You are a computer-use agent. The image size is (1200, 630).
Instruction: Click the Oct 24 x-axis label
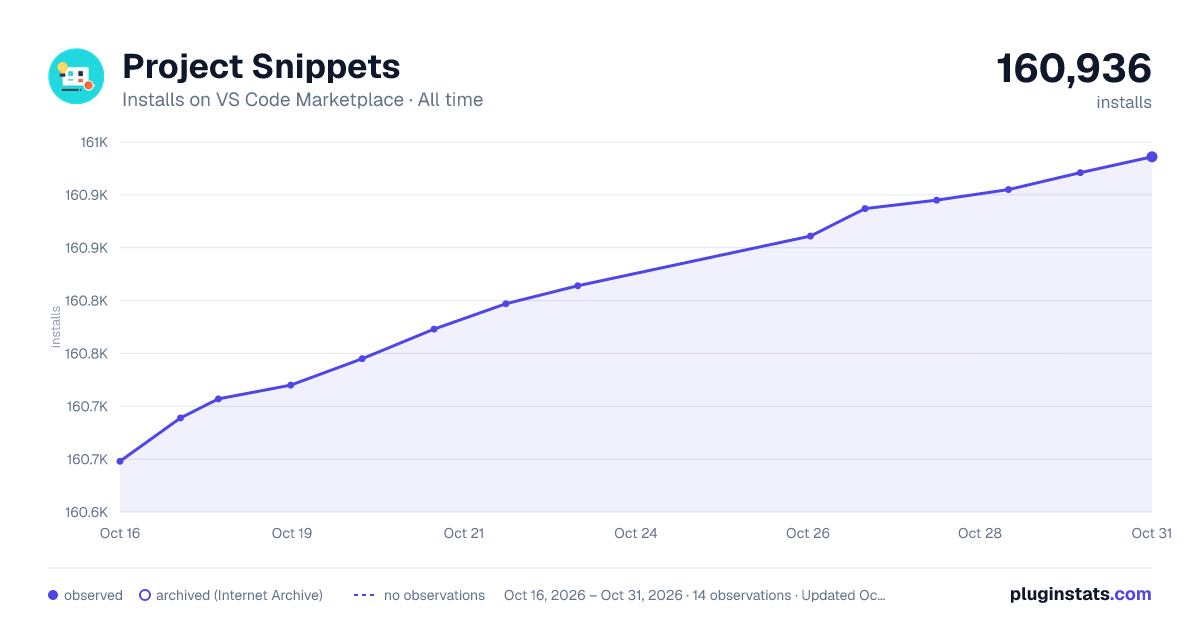click(x=636, y=533)
